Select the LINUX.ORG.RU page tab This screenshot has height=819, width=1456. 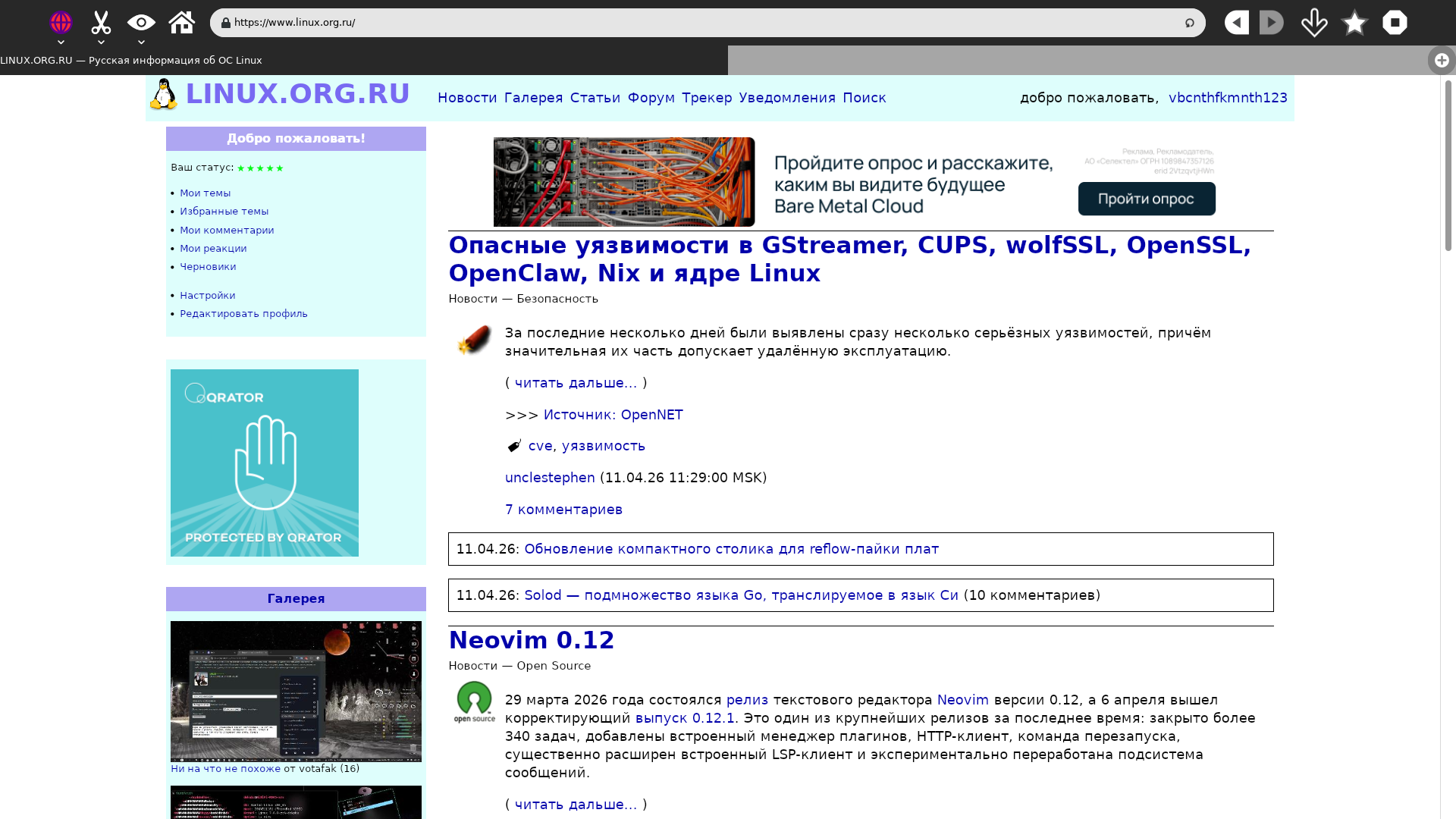point(131,60)
